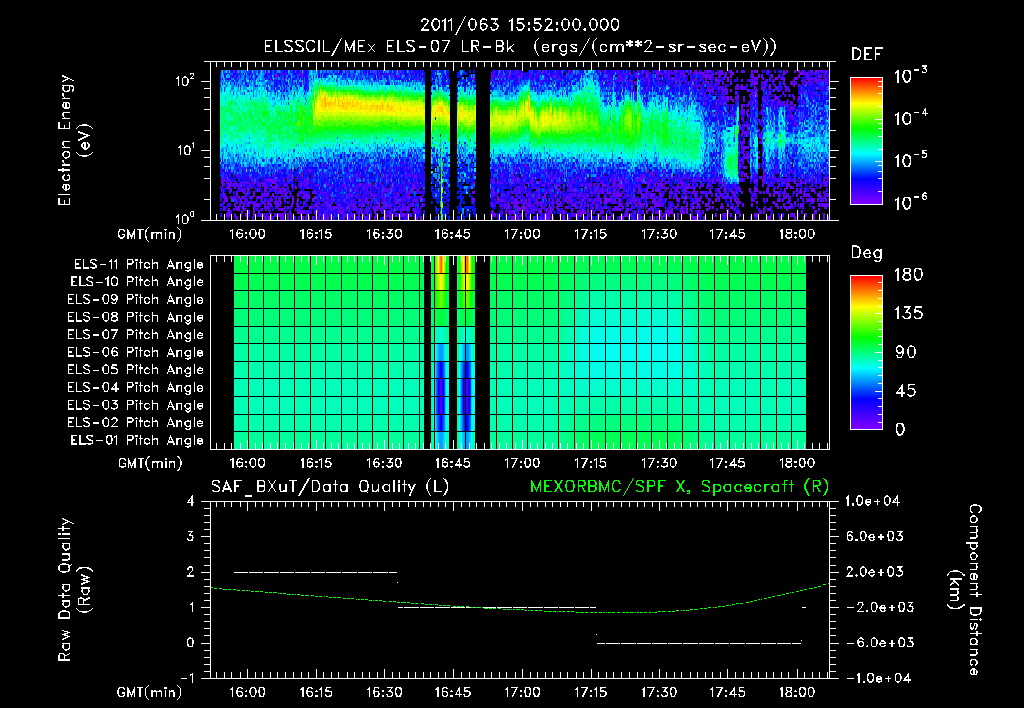Click the "Deg" color bar heading

[867, 253]
